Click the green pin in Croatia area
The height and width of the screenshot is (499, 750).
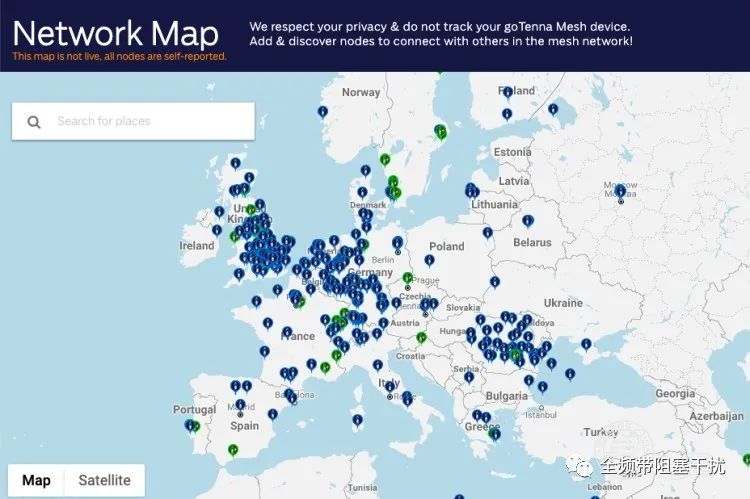click(421, 338)
